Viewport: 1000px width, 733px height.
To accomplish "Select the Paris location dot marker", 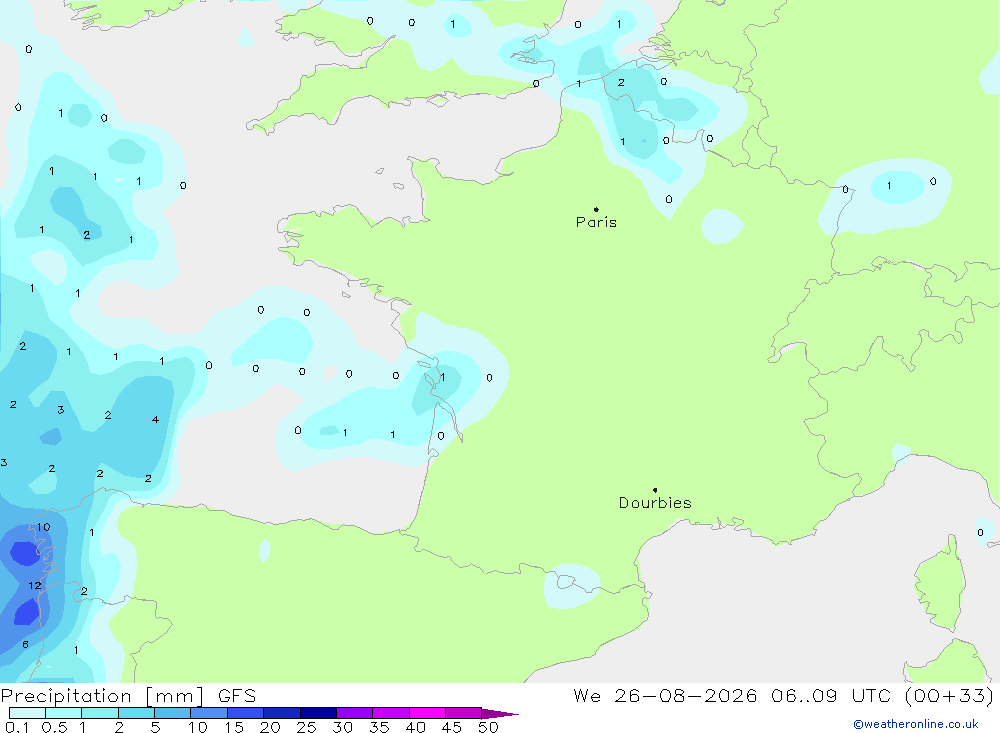I will click(x=596, y=209).
